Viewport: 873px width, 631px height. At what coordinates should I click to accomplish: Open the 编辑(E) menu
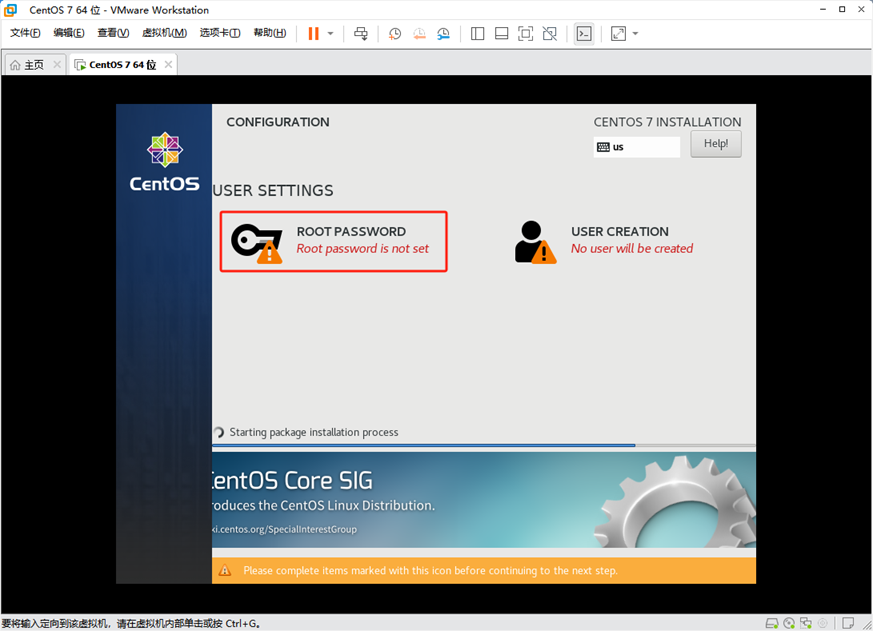pyautogui.click(x=69, y=33)
